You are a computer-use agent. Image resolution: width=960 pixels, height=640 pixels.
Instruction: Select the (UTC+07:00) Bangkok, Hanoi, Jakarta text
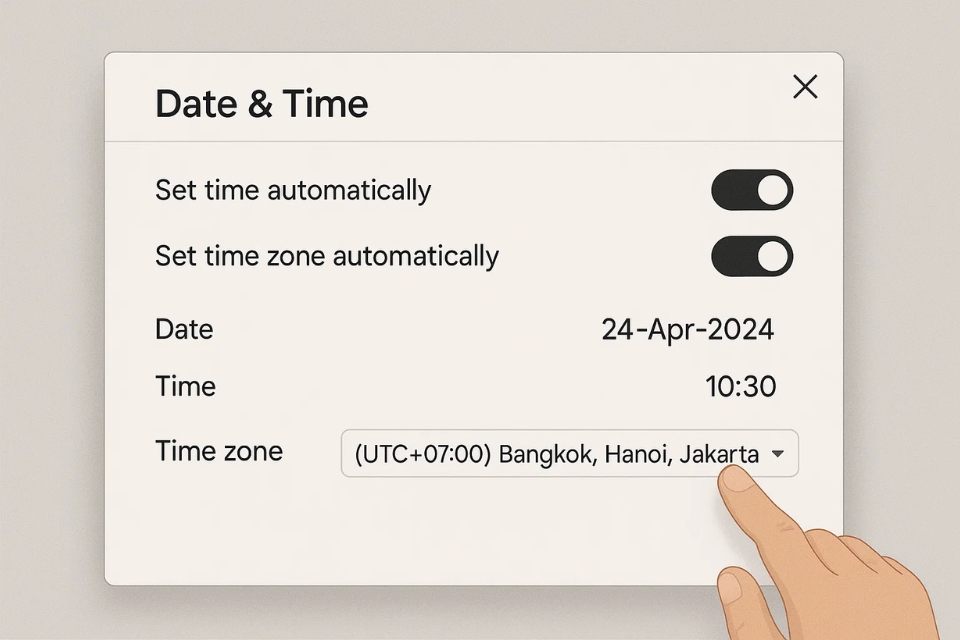click(x=556, y=454)
